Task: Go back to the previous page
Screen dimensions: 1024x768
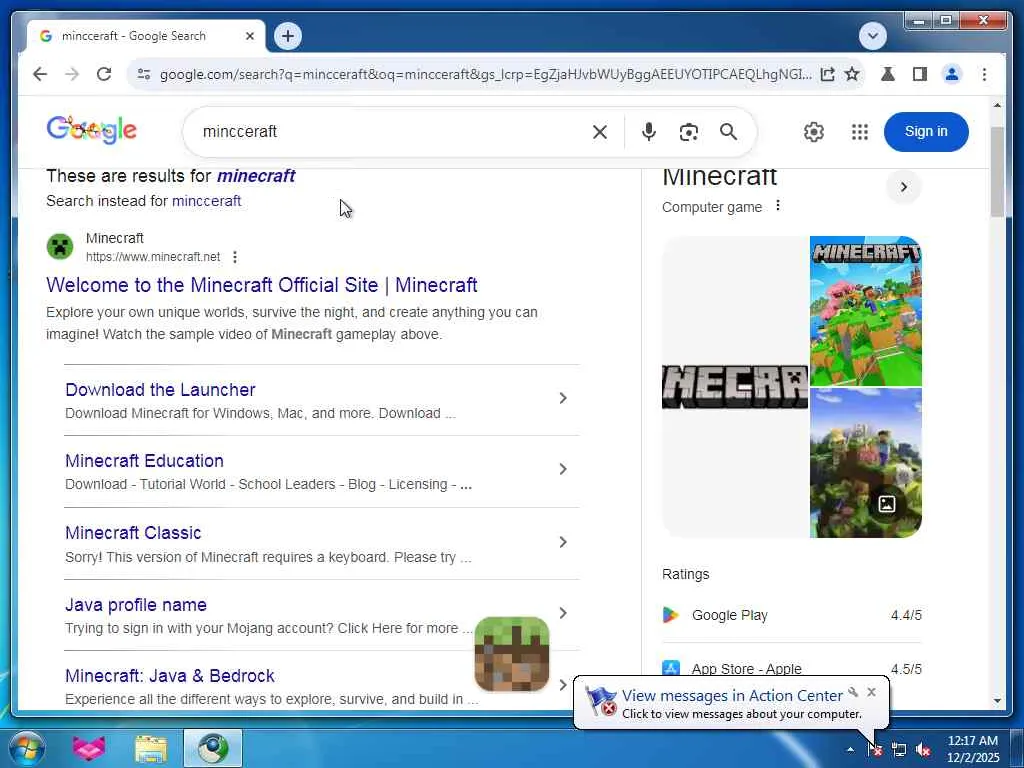Action: tap(40, 74)
